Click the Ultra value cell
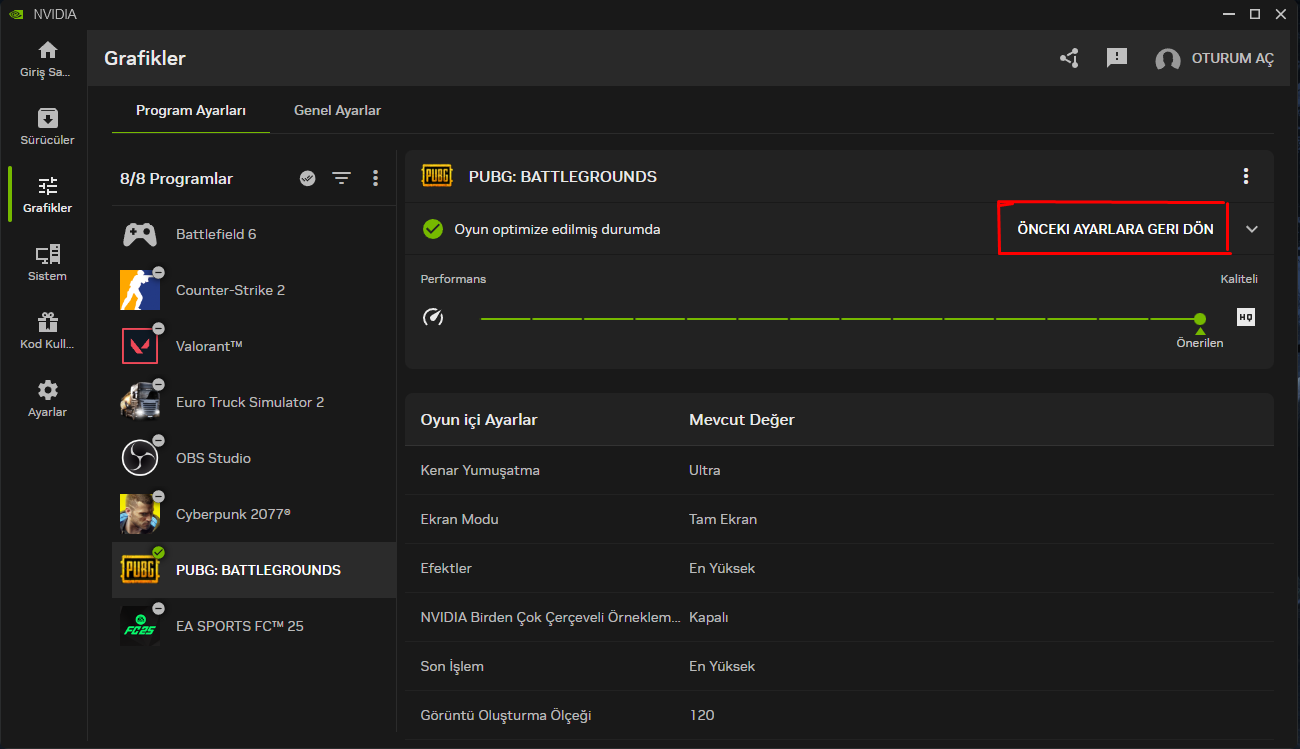 point(705,470)
